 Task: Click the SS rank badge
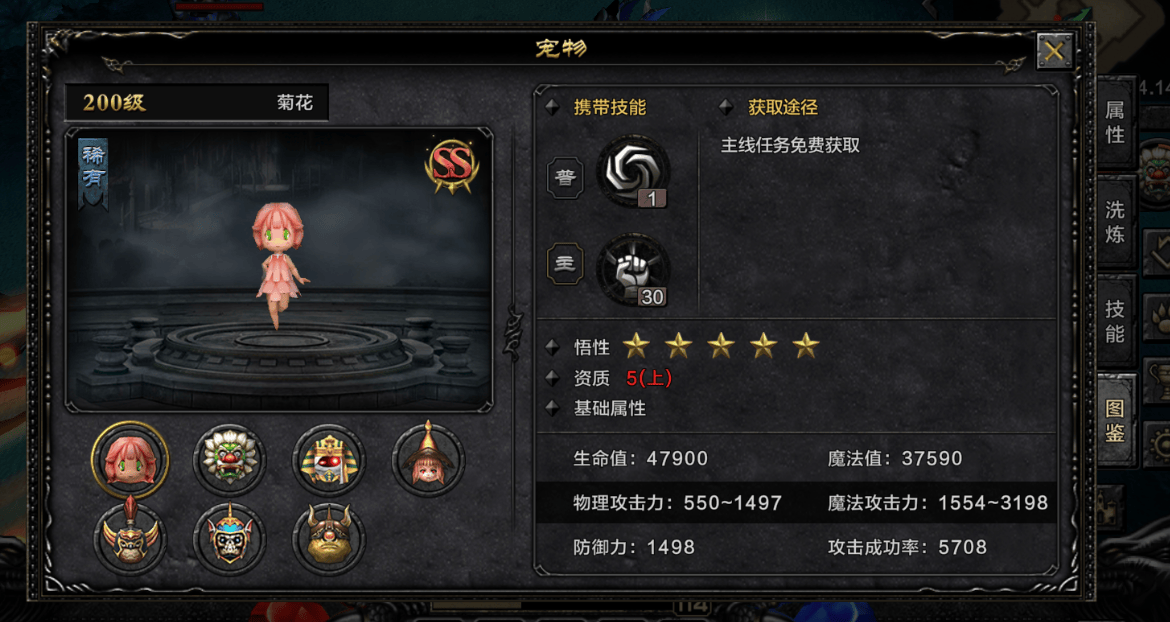(452, 166)
